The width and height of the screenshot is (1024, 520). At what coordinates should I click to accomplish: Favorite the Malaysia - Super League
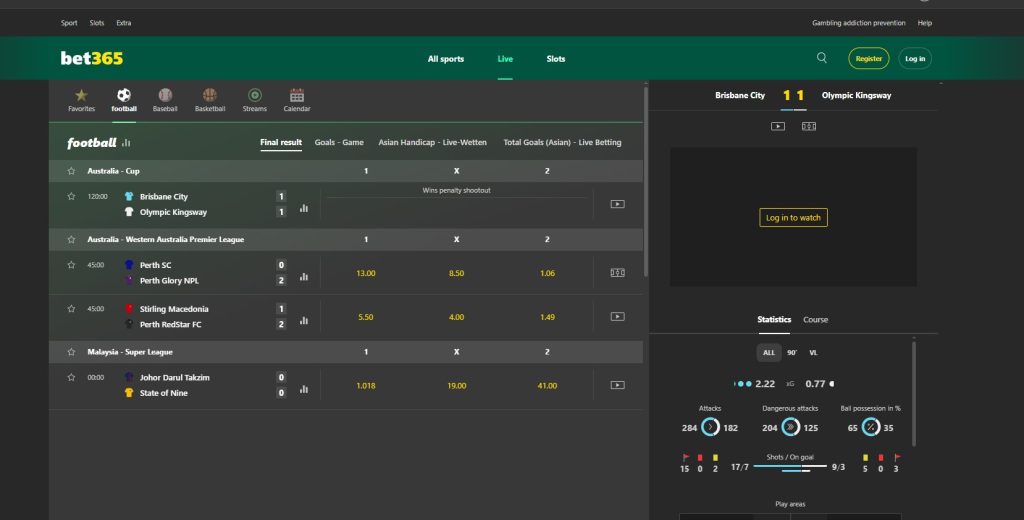(x=71, y=352)
